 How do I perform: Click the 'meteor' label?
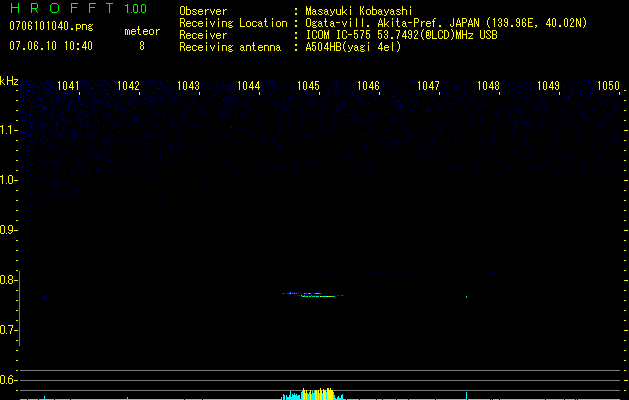pos(142,31)
